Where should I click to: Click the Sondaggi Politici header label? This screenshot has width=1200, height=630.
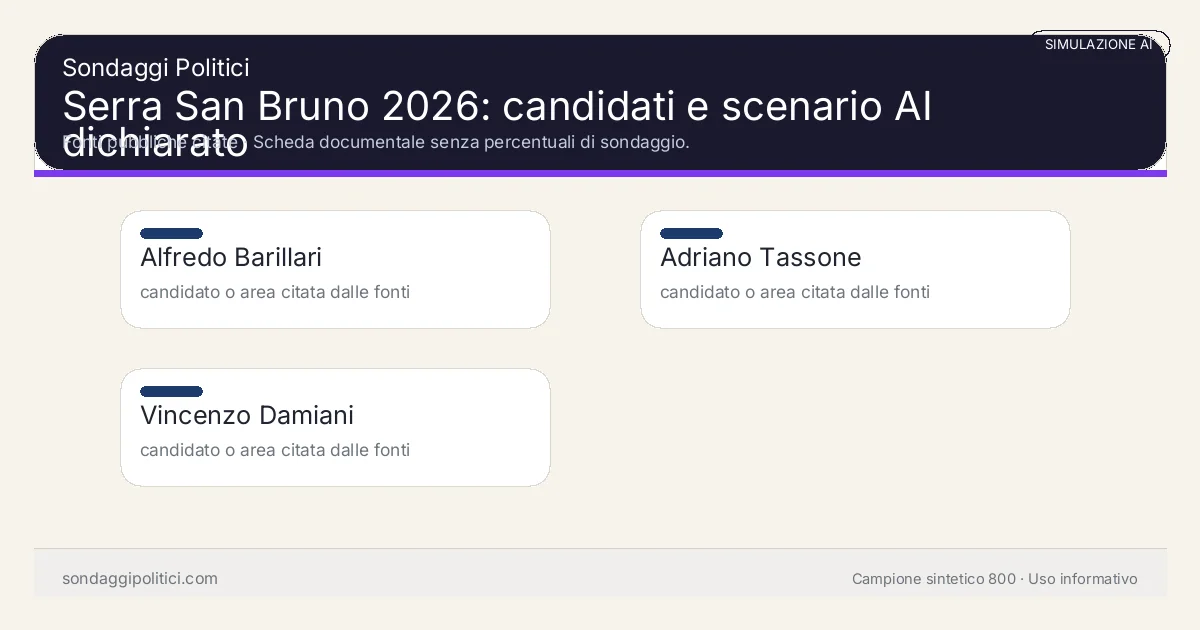point(155,68)
